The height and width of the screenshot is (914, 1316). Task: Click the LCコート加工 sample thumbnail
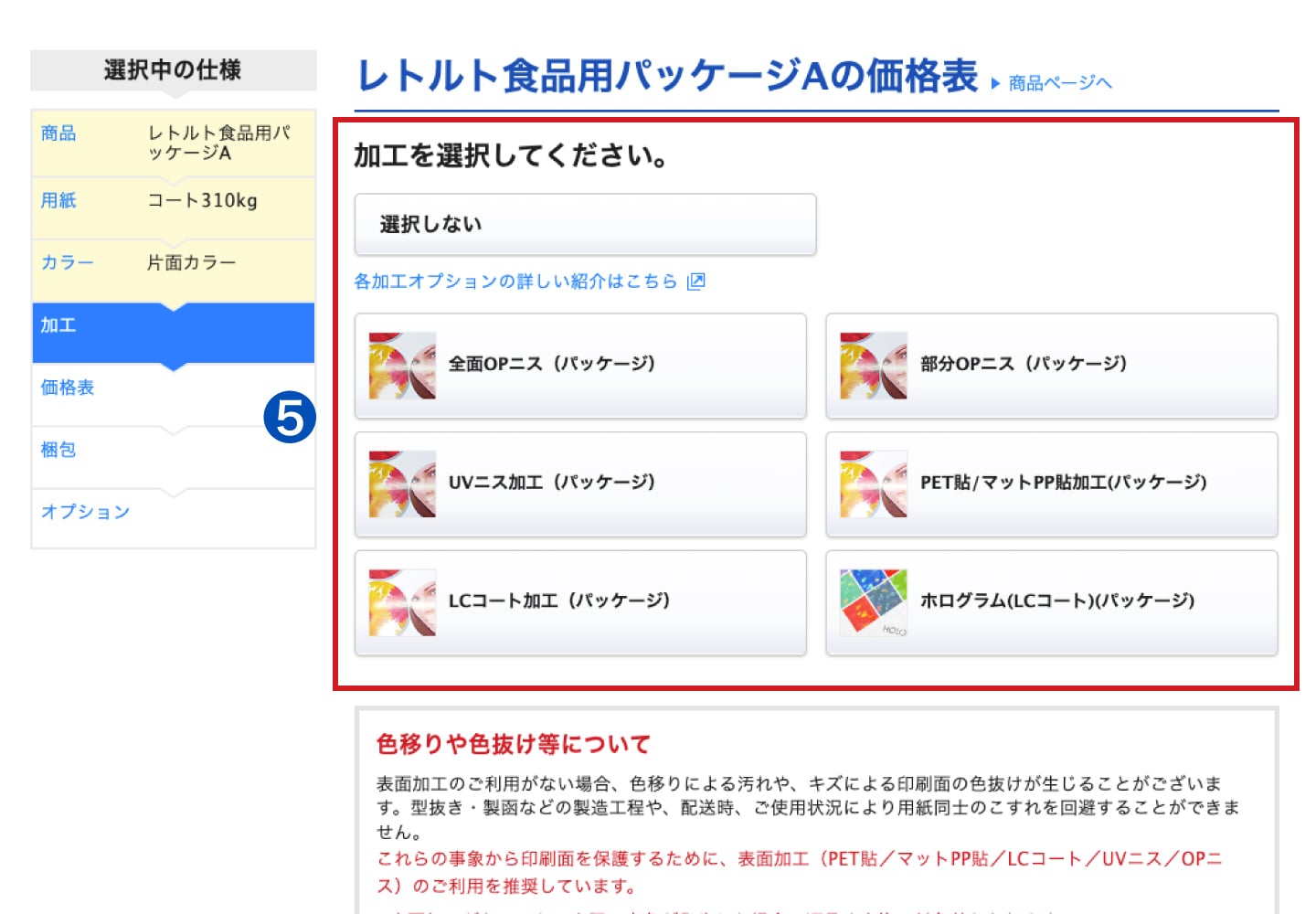(x=402, y=602)
